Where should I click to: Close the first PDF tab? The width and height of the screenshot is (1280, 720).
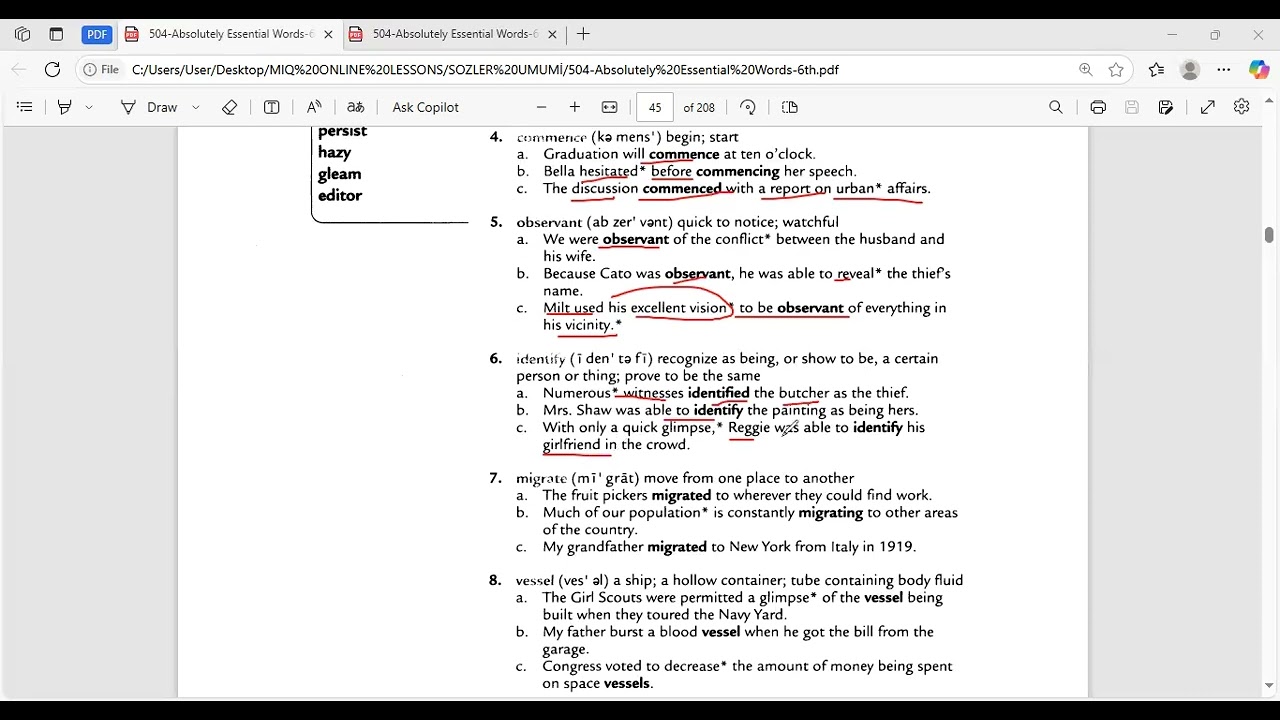click(328, 34)
